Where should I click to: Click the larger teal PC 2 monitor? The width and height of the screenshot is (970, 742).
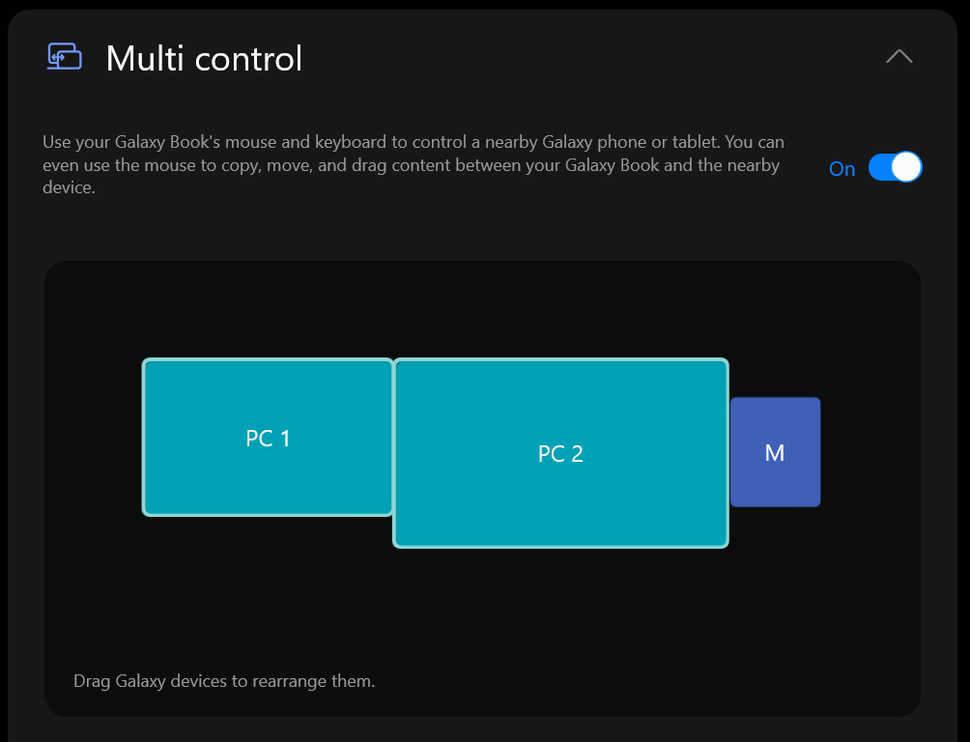(x=560, y=453)
